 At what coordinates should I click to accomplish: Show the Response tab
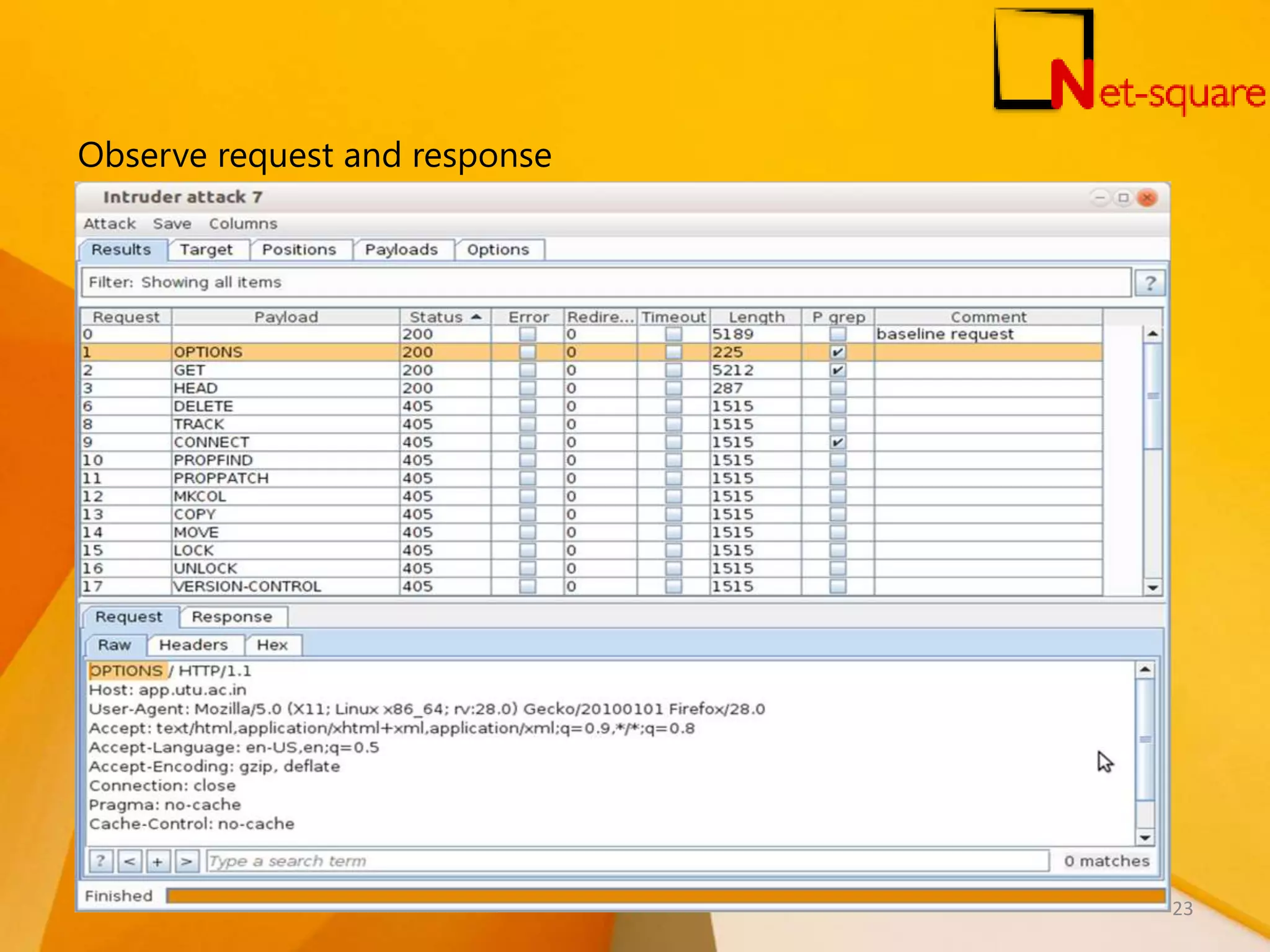coord(232,617)
